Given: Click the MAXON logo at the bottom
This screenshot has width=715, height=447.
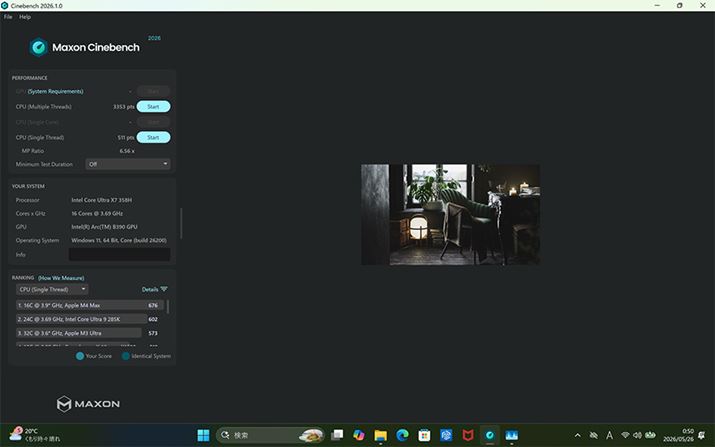Looking at the screenshot, I should (88, 404).
